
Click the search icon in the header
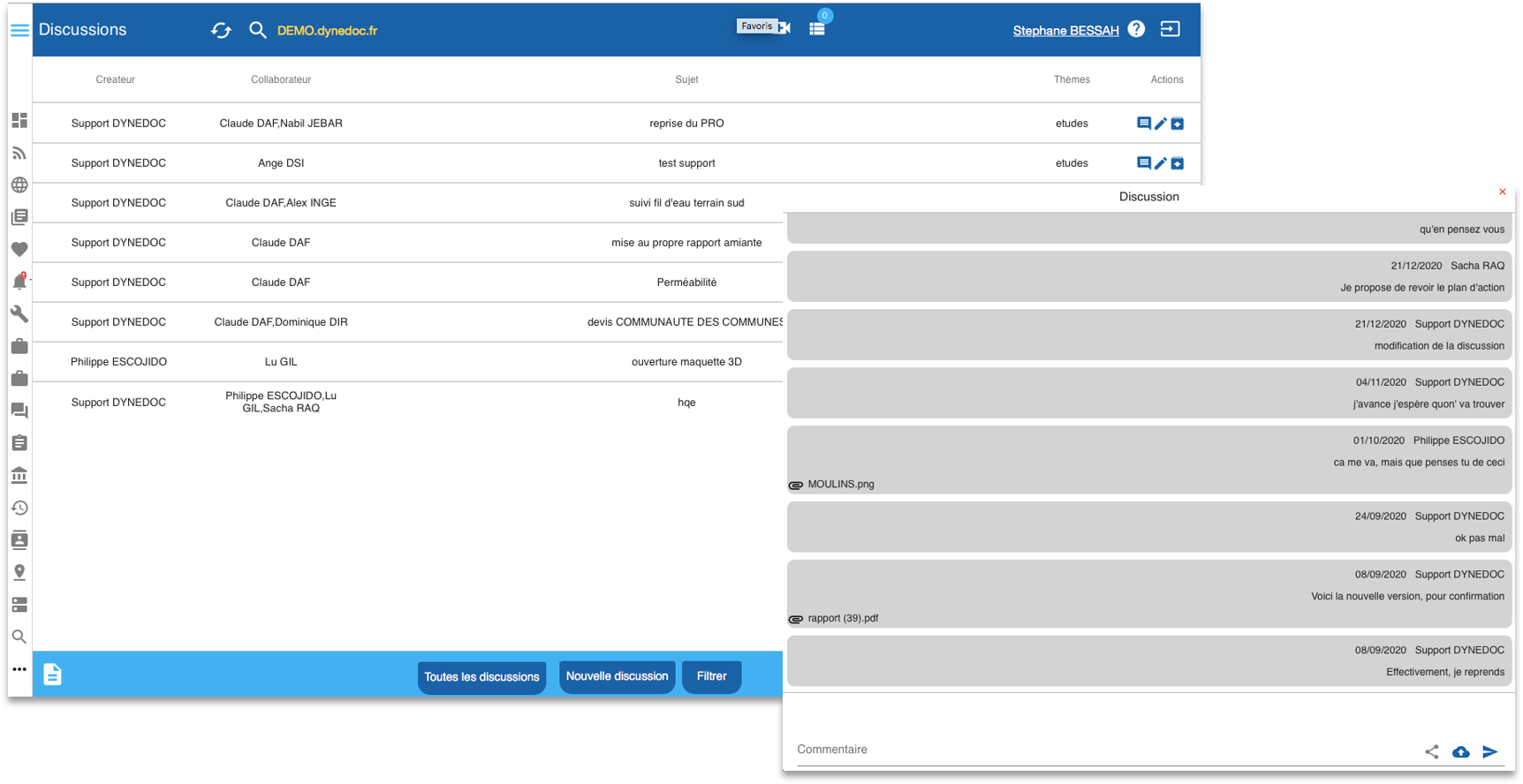pyautogui.click(x=257, y=30)
